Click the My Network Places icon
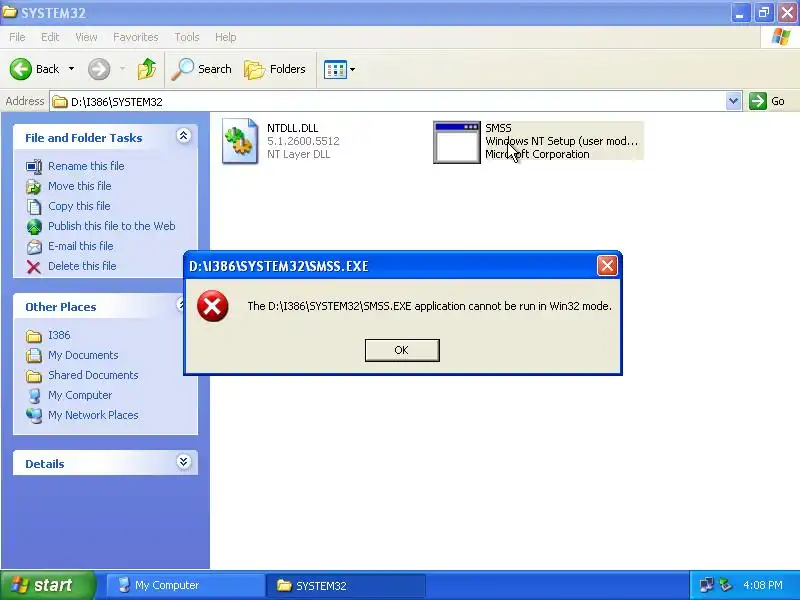The image size is (800, 600). pyautogui.click(x=34, y=415)
